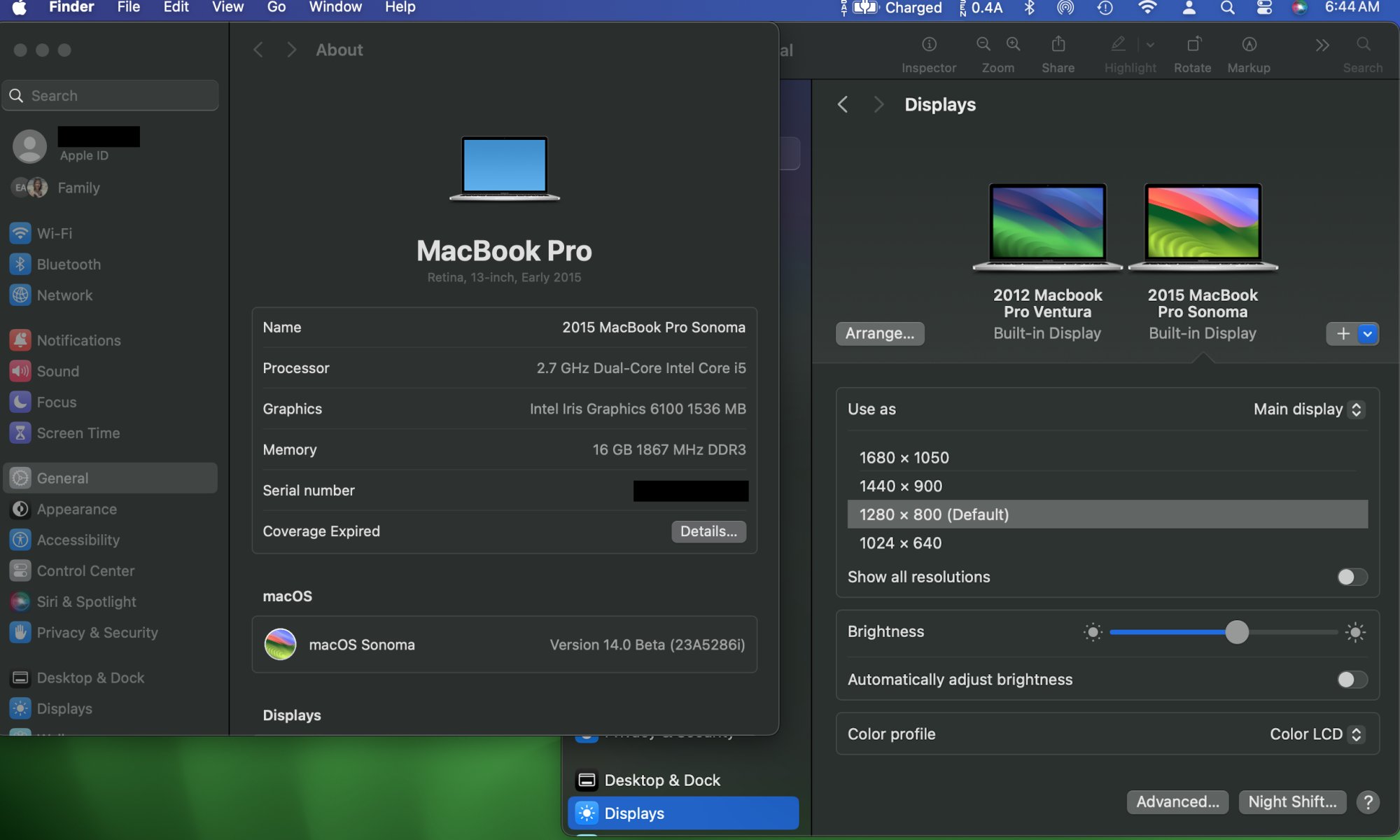Image resolution: width=1400 pixels, height=840 pixels.
Task: Open the Color profile dropdown
Action: [x=1316, y=734]
